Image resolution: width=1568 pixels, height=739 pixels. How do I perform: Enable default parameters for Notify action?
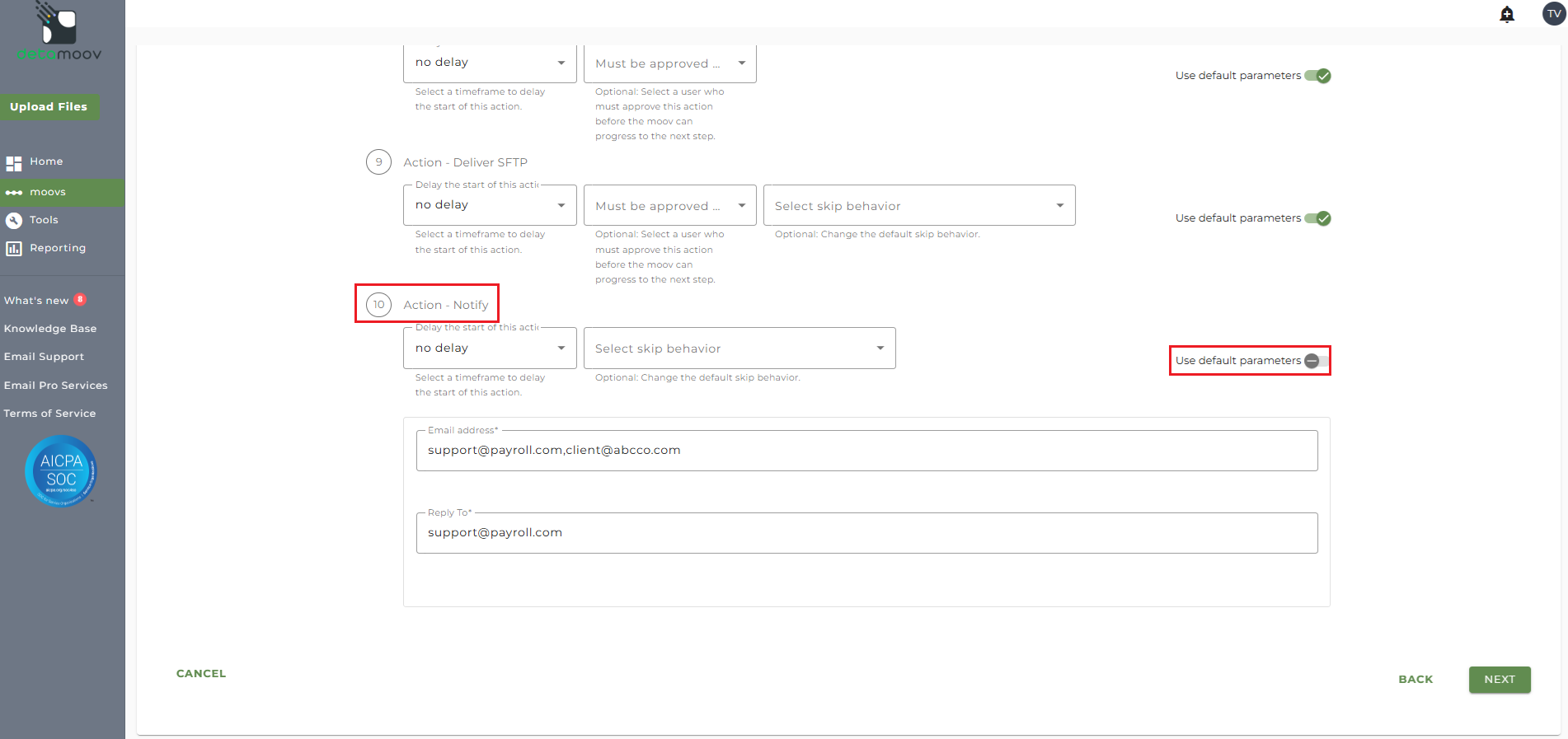coord(1316,361)
